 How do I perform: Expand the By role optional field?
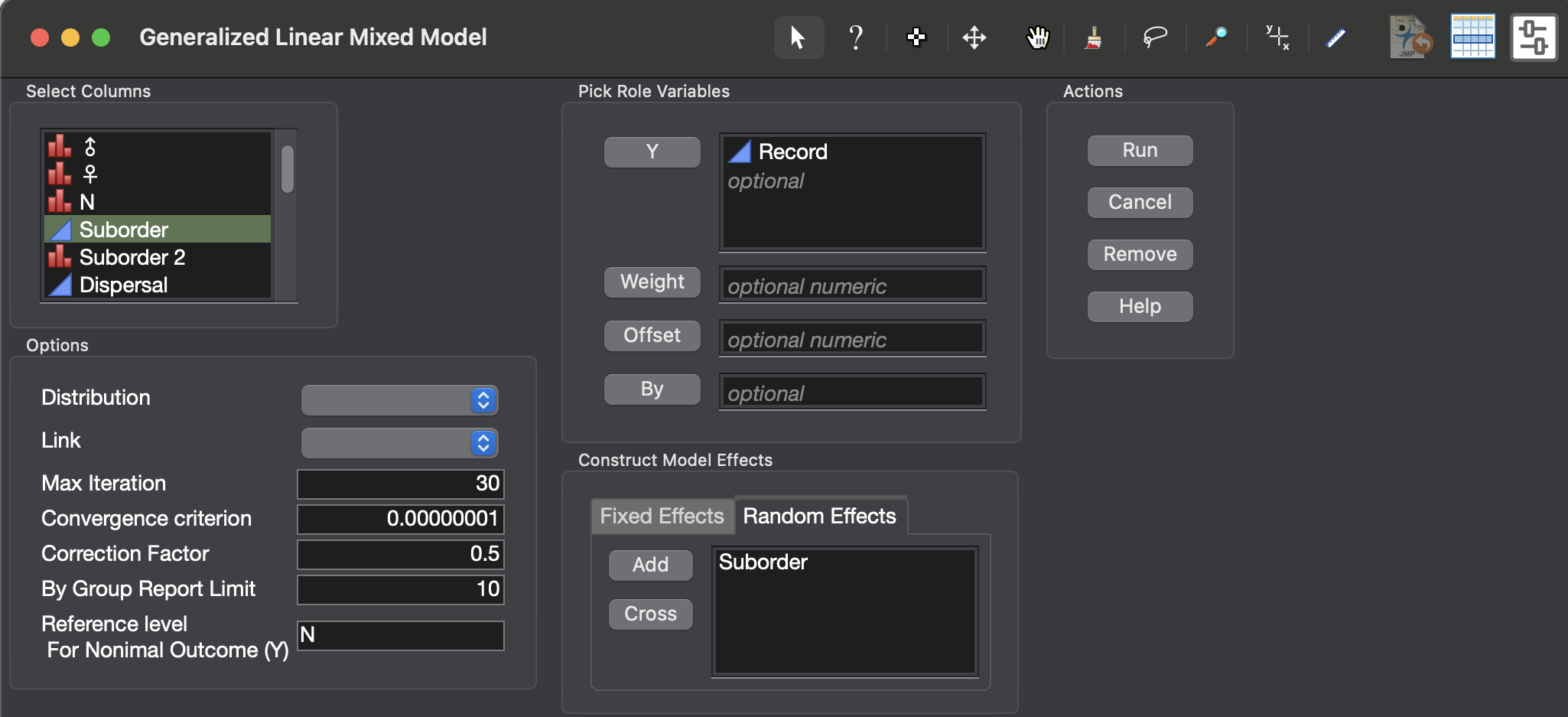click(x=851, y=392)
